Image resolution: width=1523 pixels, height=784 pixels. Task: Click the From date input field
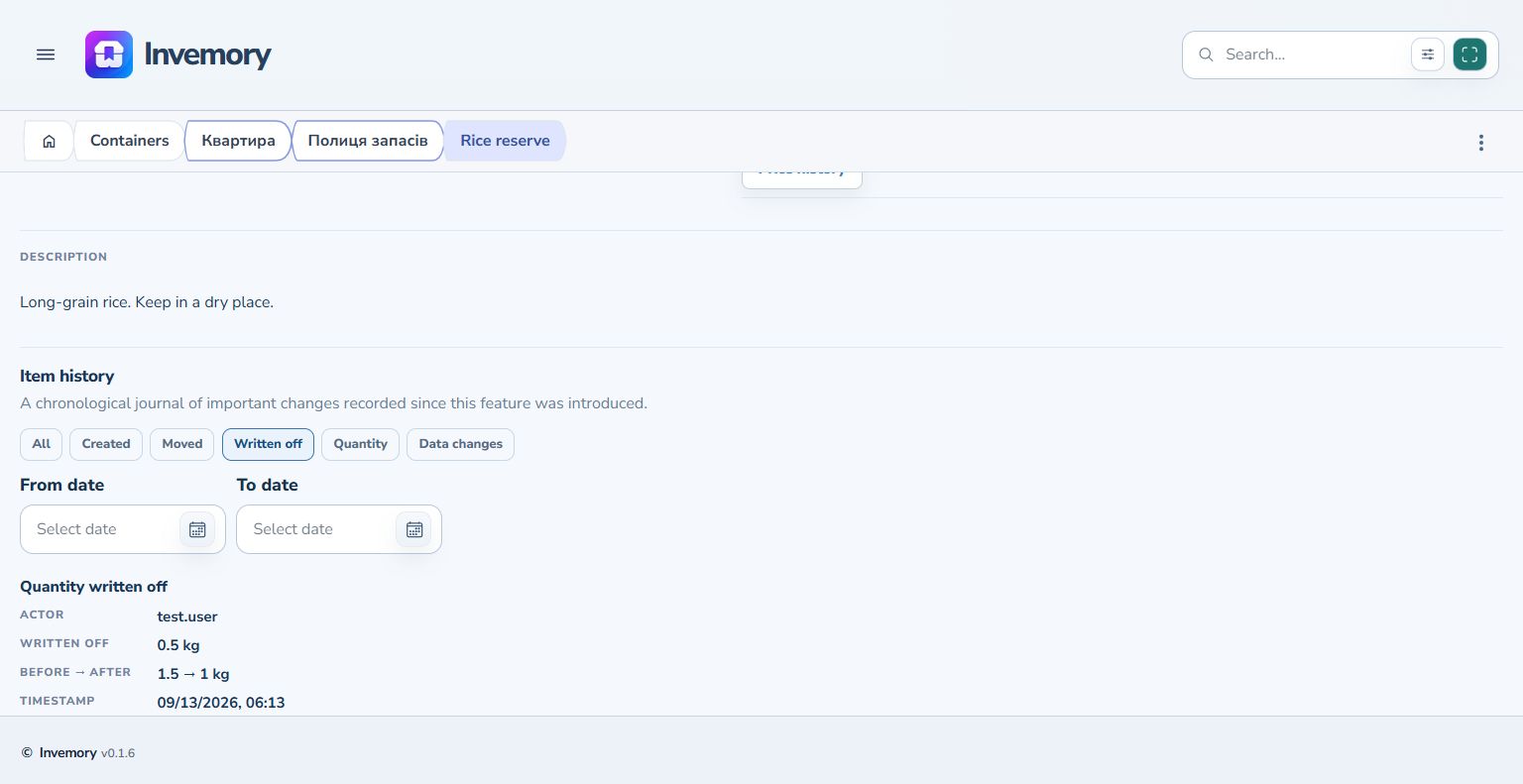(123, 529)
